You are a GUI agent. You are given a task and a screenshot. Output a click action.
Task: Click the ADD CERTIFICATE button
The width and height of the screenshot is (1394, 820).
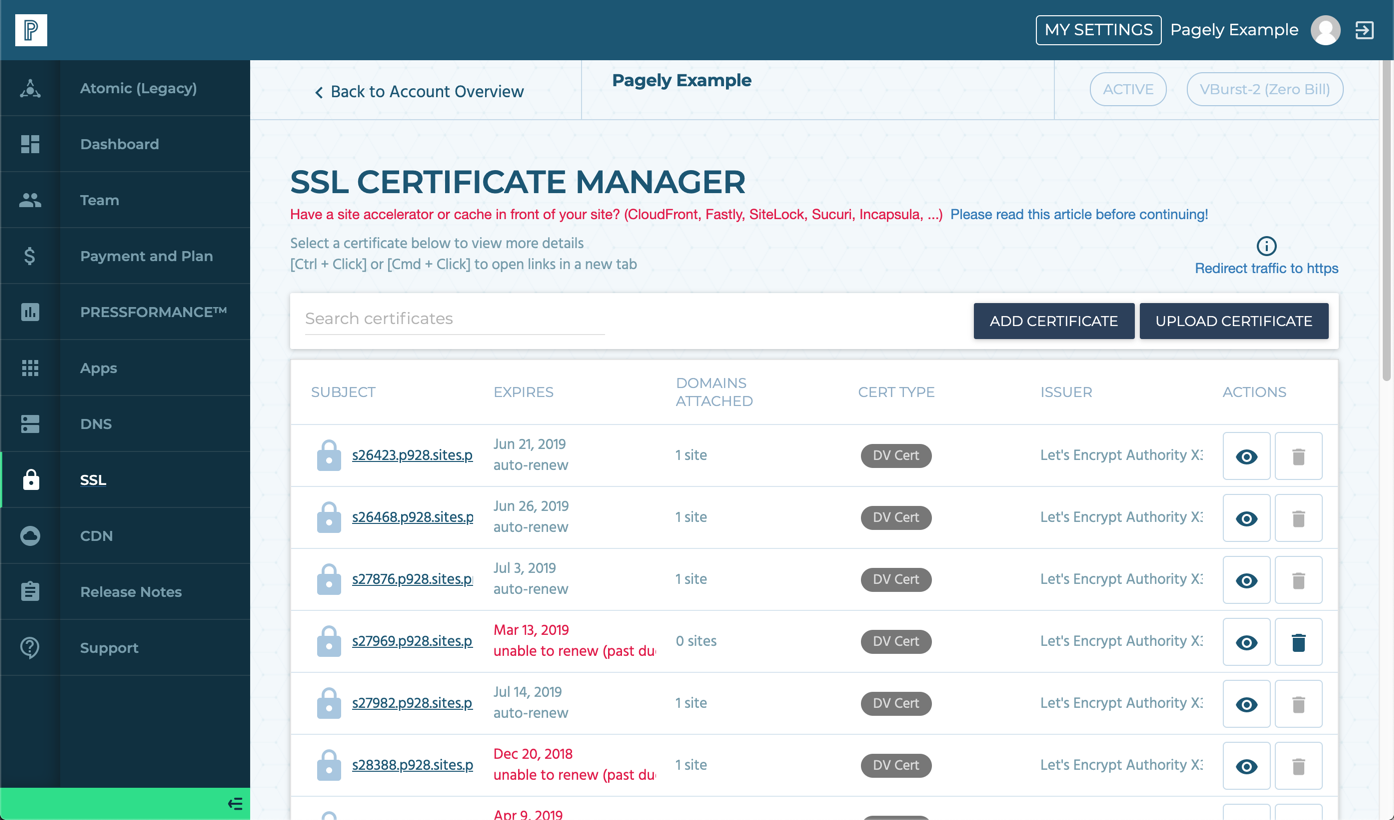[1054, 321]
